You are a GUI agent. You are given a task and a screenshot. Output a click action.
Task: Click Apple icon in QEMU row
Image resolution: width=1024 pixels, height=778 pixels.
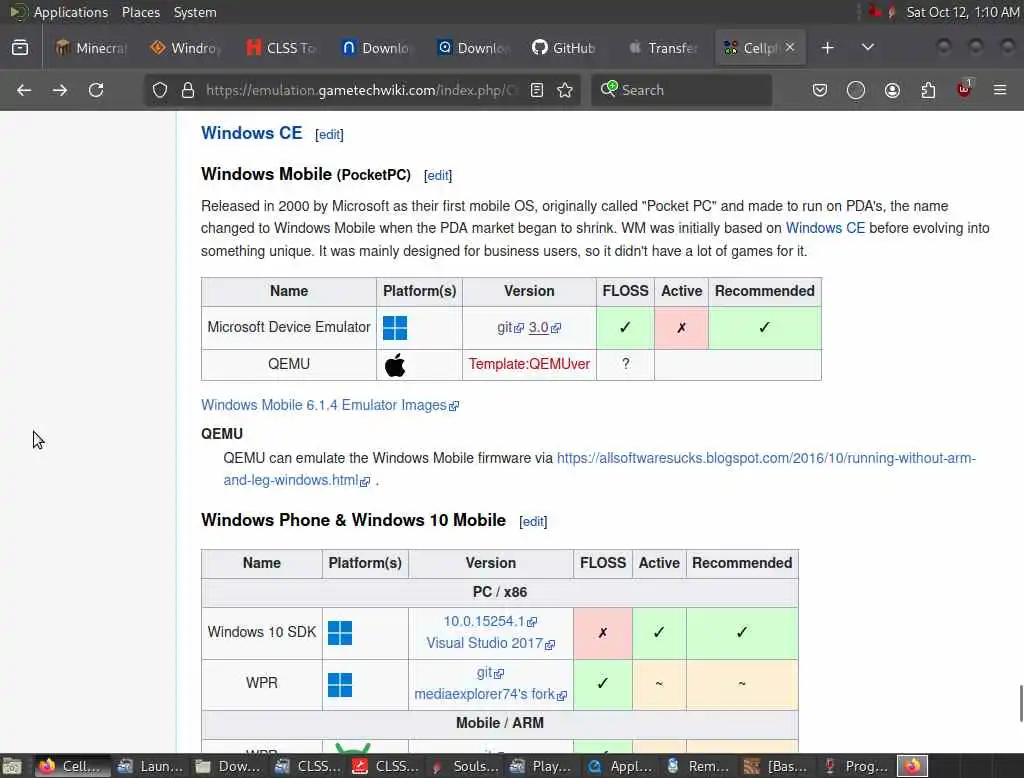pyautogui.click(x=394, y=365)
